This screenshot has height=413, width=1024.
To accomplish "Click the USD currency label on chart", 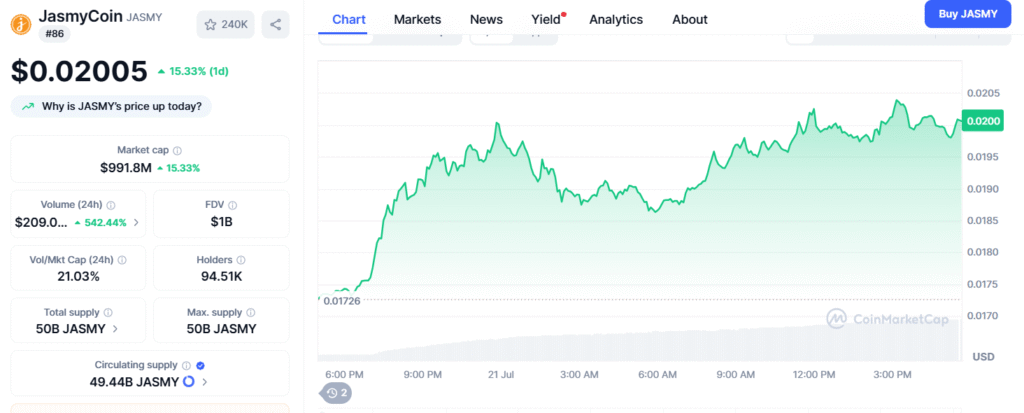I will pos(984,357).
